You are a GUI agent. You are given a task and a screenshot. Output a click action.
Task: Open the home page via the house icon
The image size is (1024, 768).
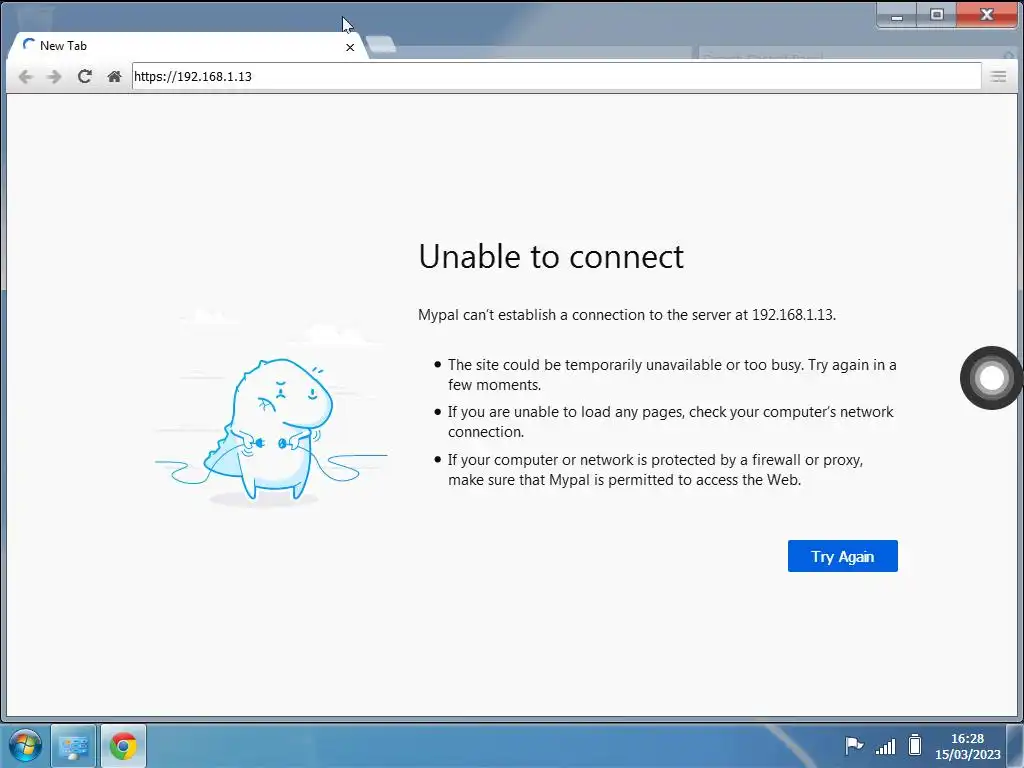[x=114, y=76]
